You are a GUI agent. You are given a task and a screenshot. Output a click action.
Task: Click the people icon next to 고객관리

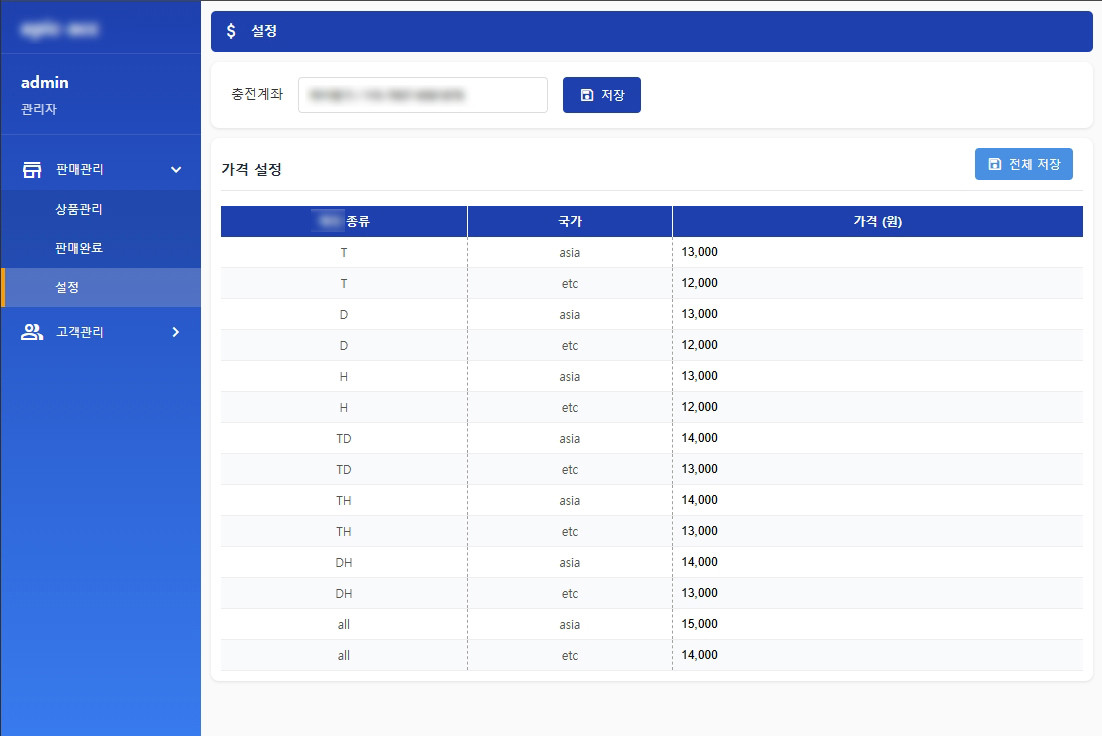32,332
